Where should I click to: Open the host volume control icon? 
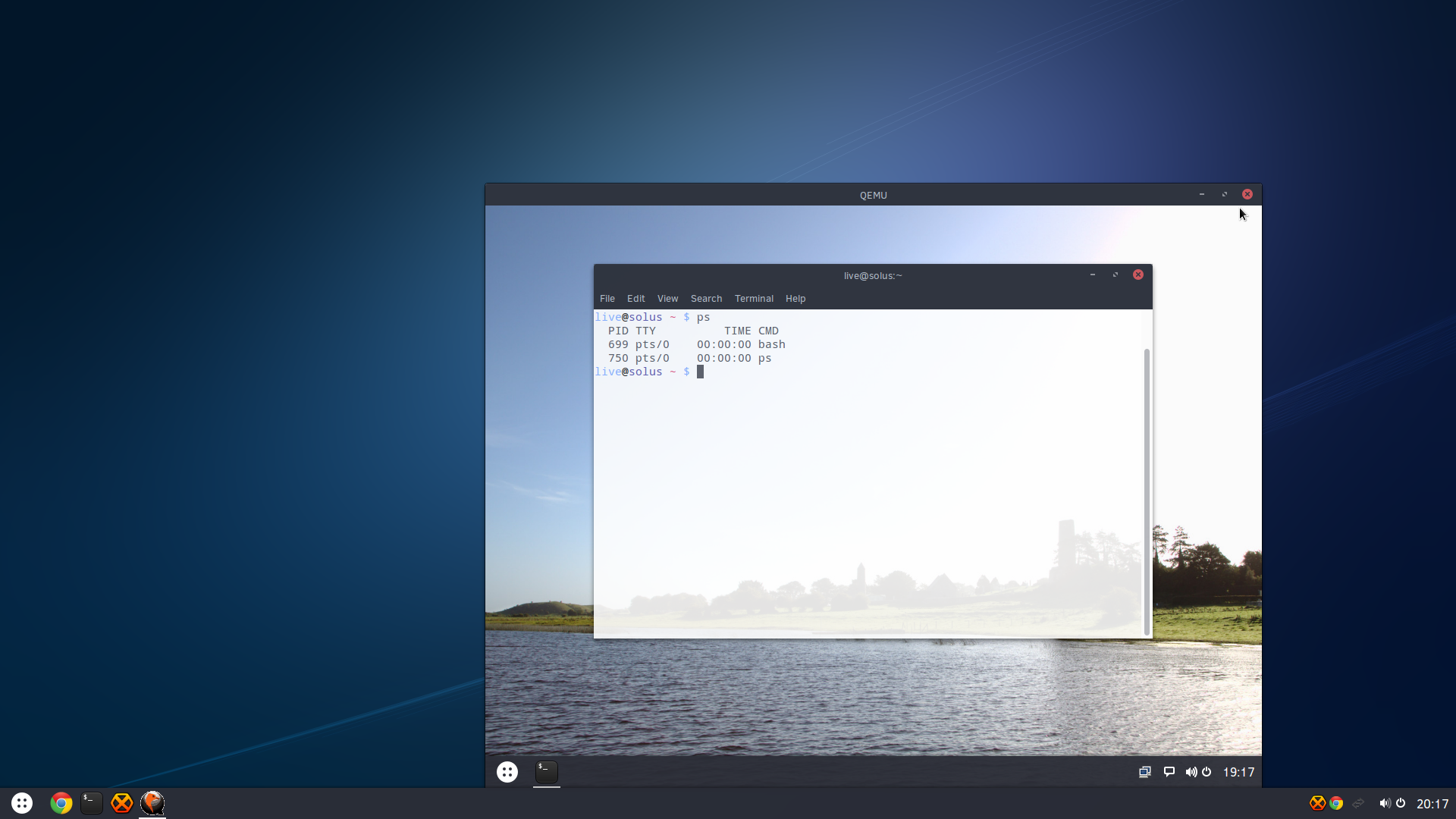pyautogui.click(x=1385, y=803)
